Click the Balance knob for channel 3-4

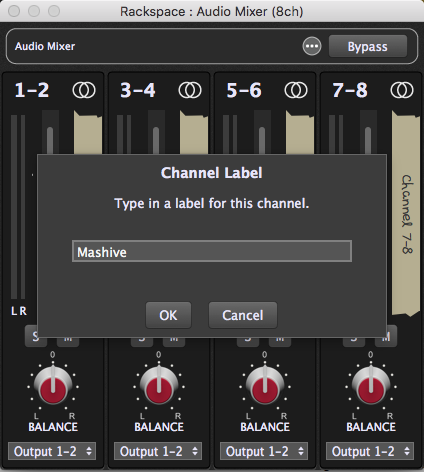coord(159,386)
